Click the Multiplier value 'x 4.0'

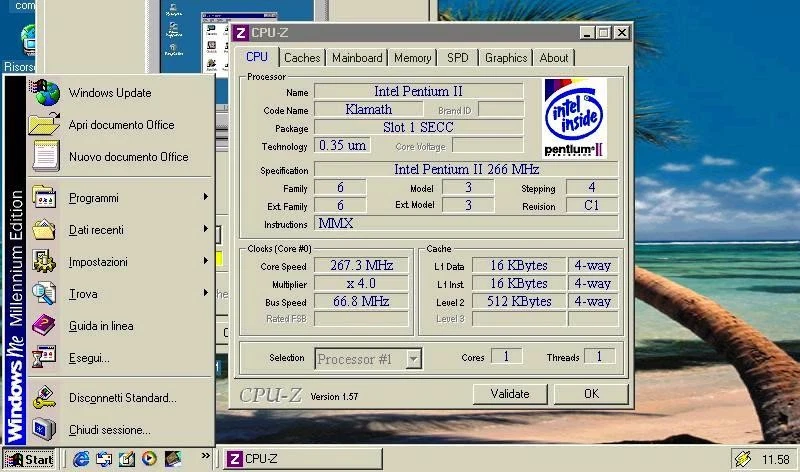coord(361,283)
